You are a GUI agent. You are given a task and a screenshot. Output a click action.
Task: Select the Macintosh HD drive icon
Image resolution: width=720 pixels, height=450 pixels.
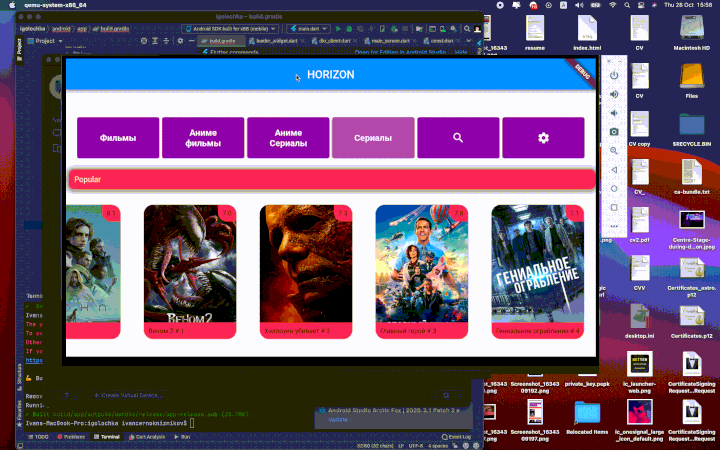[x=692, y=32]
